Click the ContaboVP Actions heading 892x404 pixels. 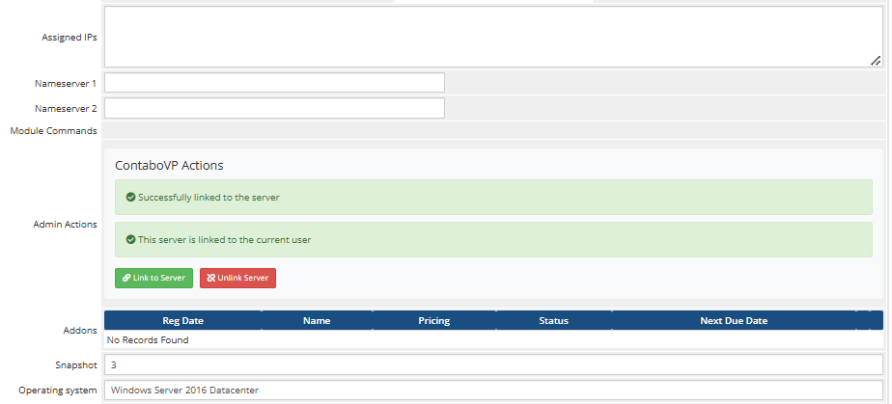(x=169, y=165)
